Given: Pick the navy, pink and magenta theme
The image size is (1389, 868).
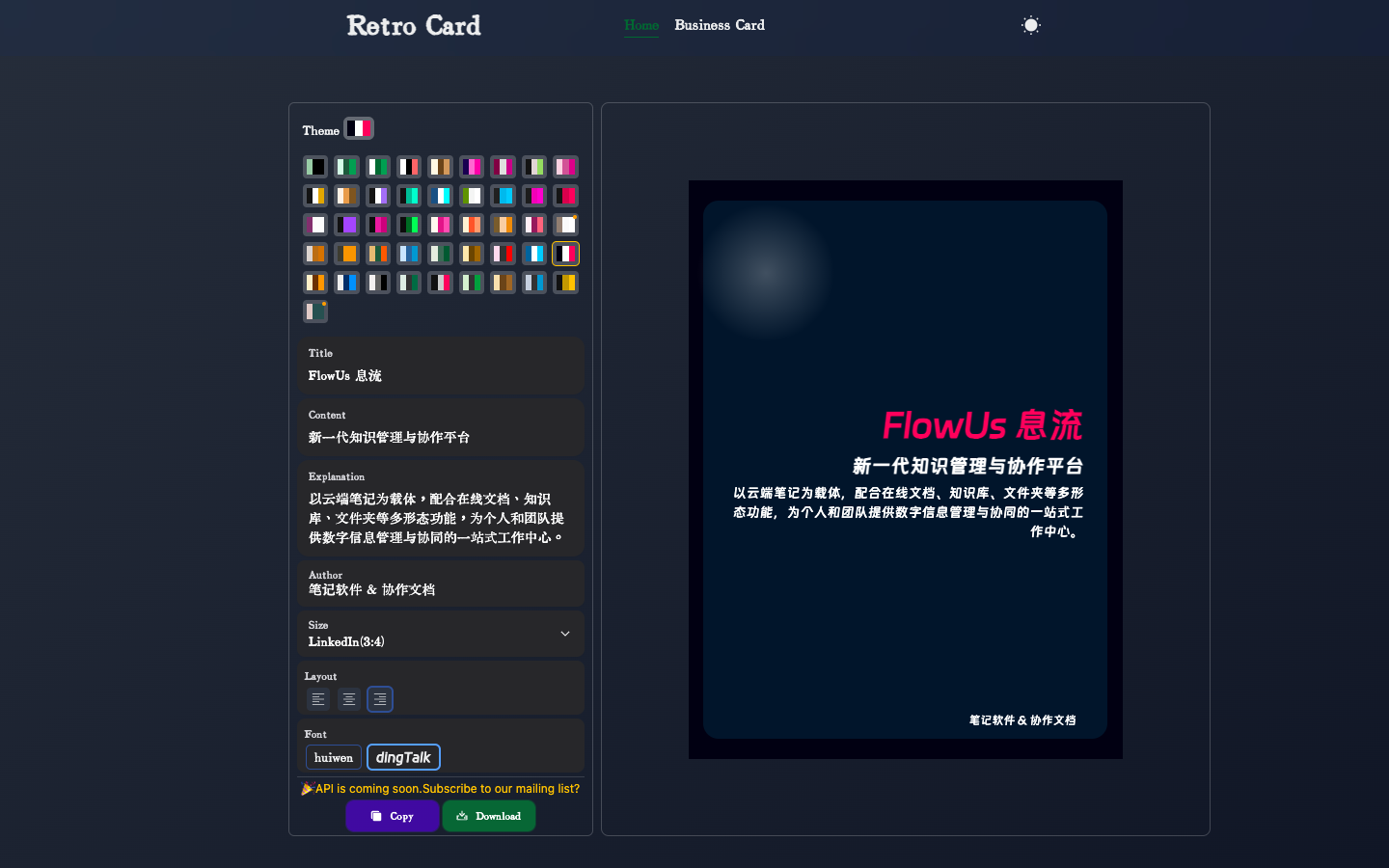Looking at the screenshot, I should (472, 167).
